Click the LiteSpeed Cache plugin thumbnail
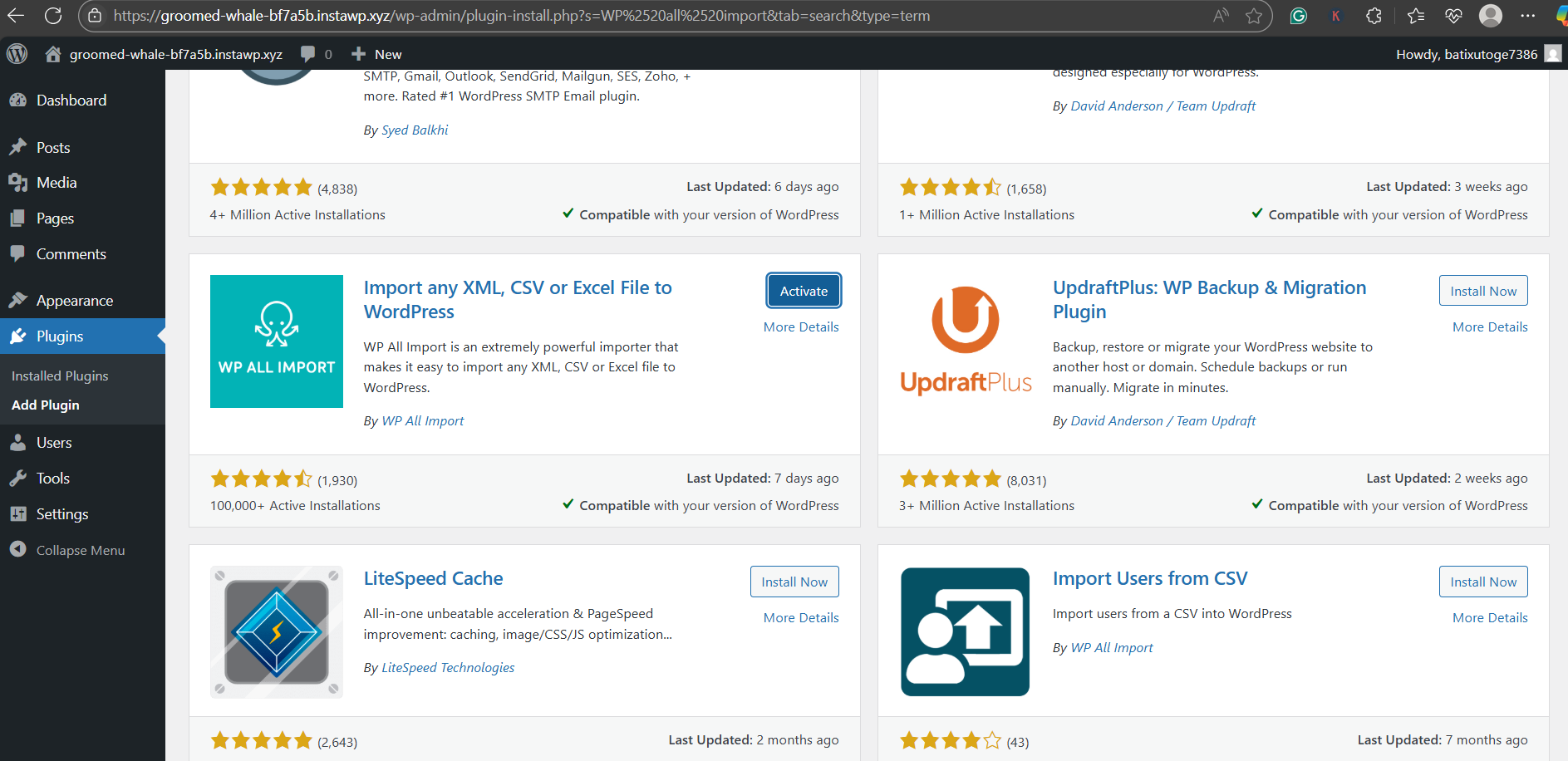1568x761 pixels. click(277, 632)
